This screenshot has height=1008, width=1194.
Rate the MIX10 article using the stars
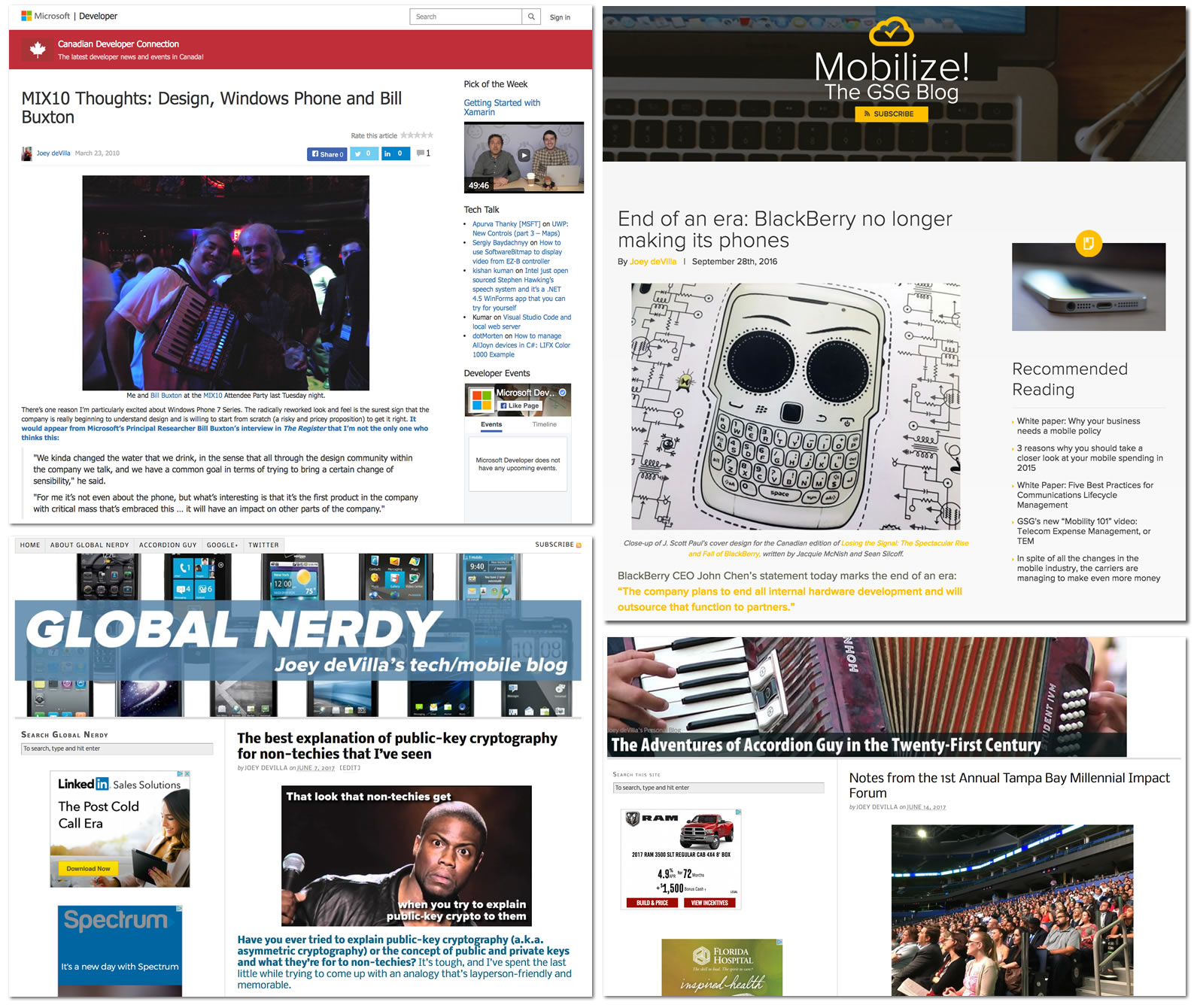click(417, 135)
